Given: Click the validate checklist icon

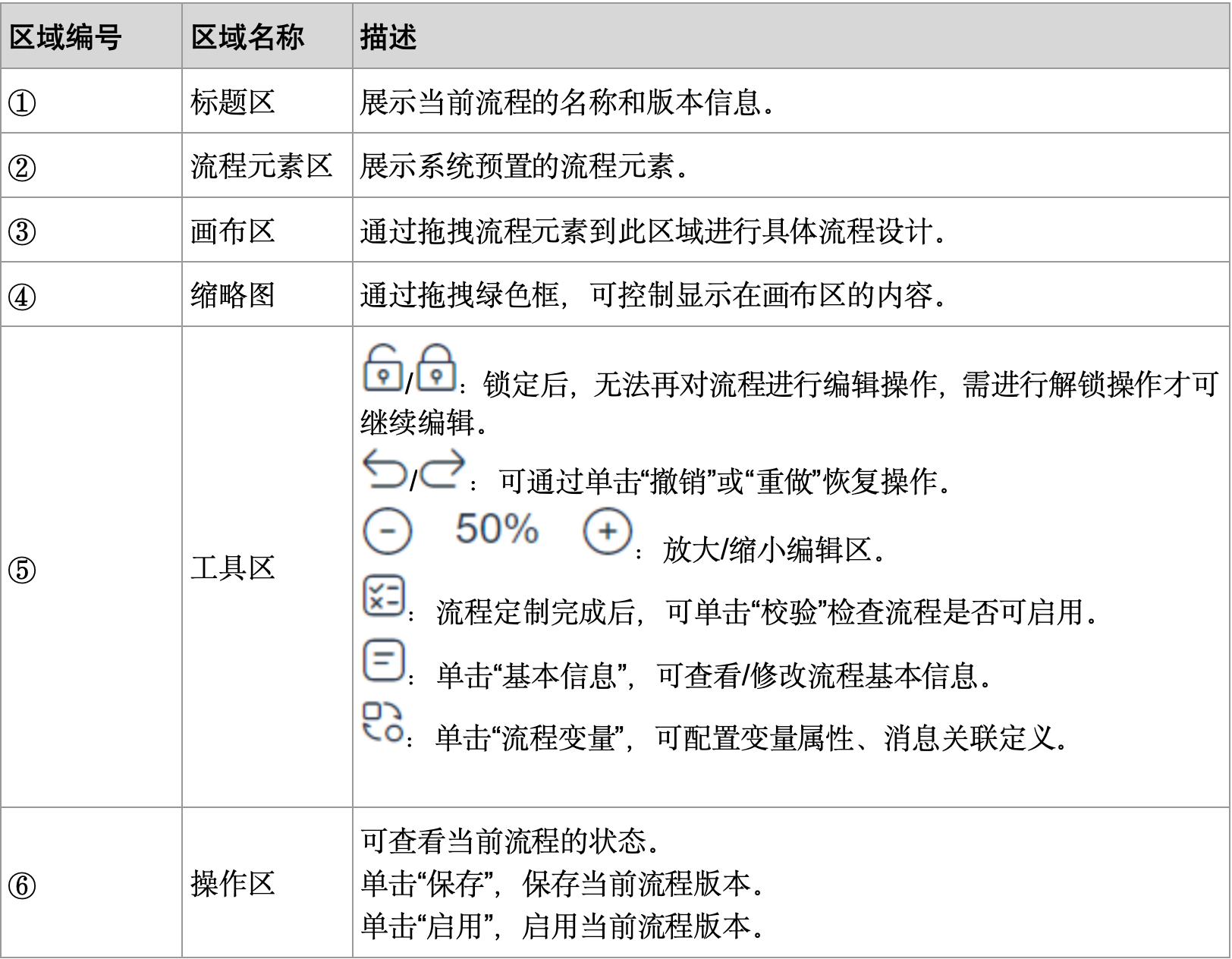Looking at the screenshot, I should [x=384, y=596].
